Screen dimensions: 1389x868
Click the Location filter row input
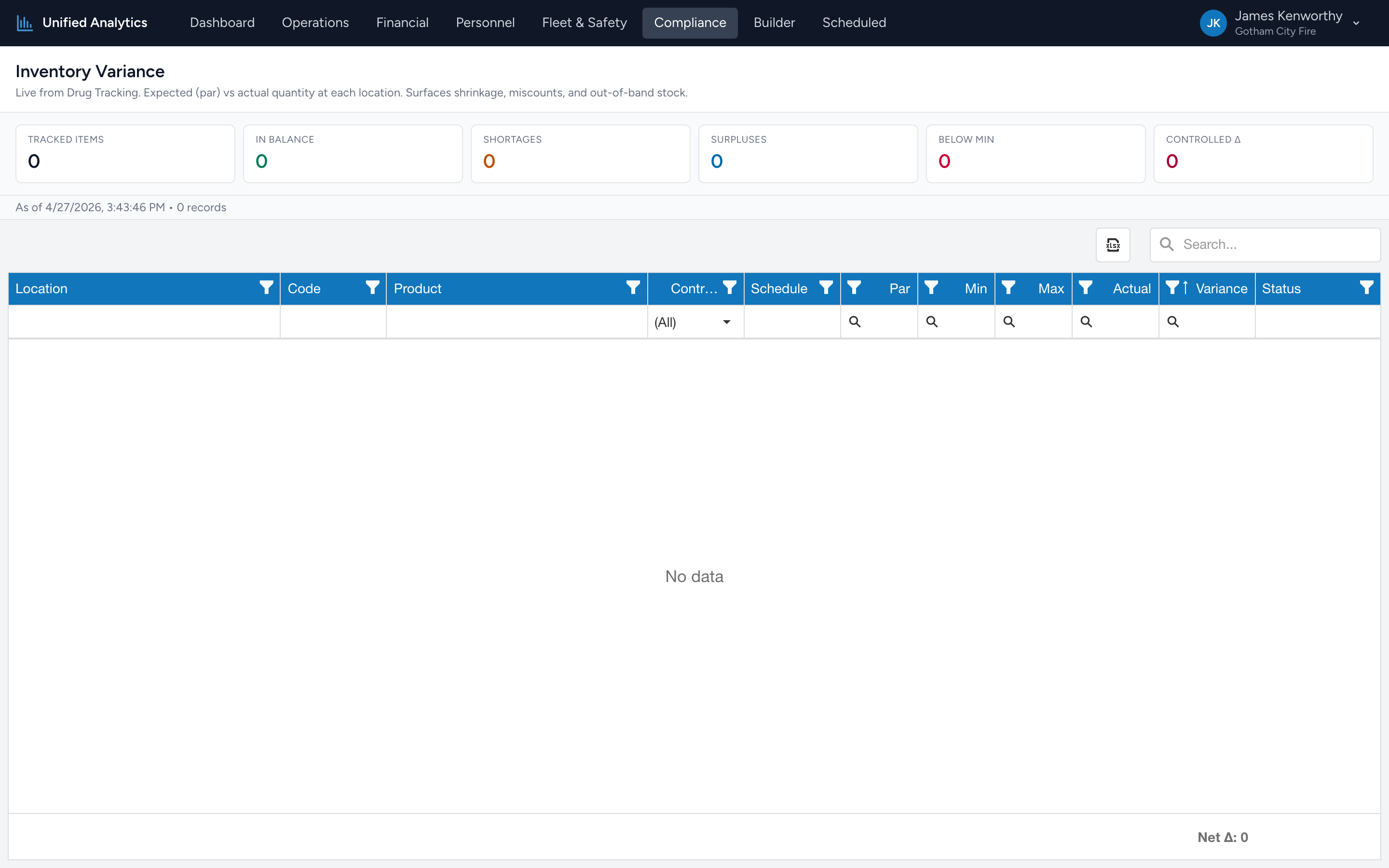tap(144, 322)
